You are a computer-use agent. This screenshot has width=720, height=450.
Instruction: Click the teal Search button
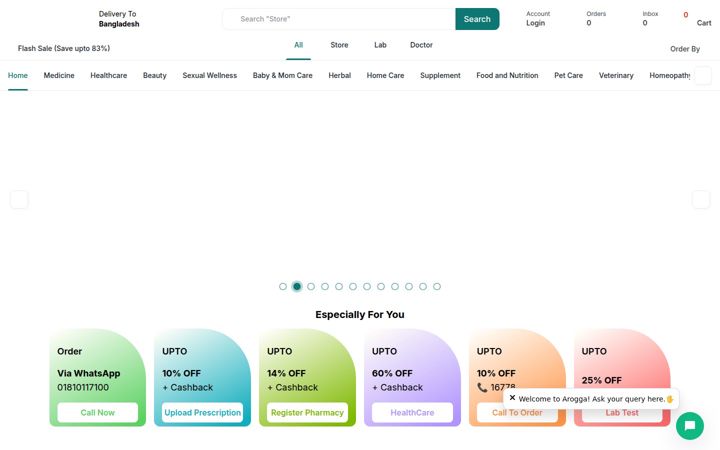[477, 19]
